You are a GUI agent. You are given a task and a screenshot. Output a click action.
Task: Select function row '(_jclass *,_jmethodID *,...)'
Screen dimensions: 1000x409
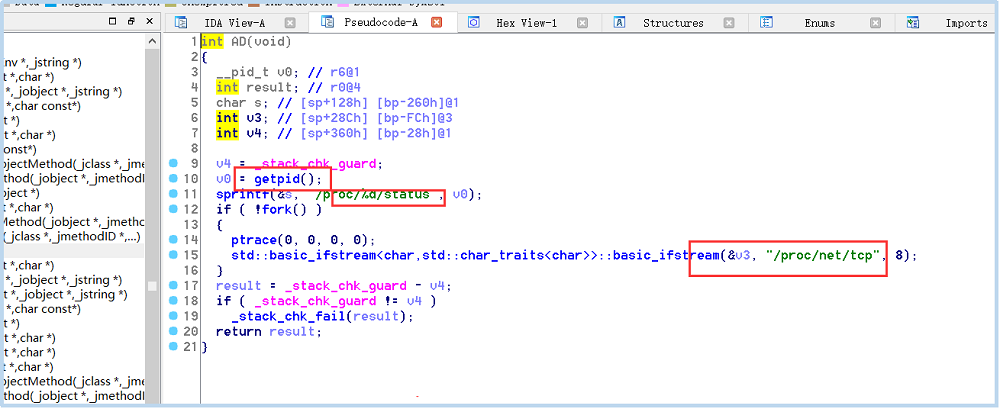72,237
